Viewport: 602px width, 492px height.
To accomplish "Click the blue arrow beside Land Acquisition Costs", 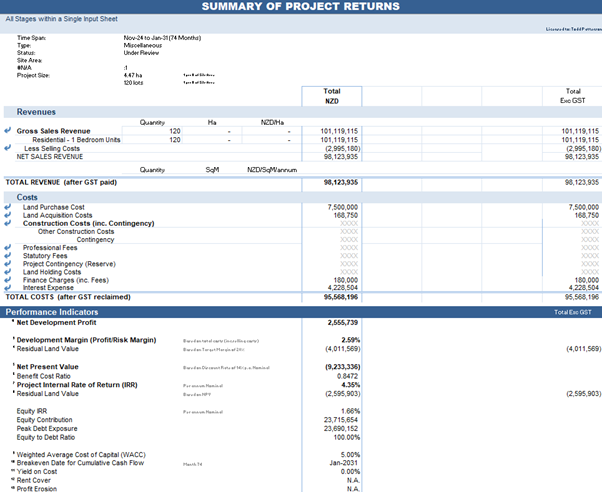I will click(8, 215).
